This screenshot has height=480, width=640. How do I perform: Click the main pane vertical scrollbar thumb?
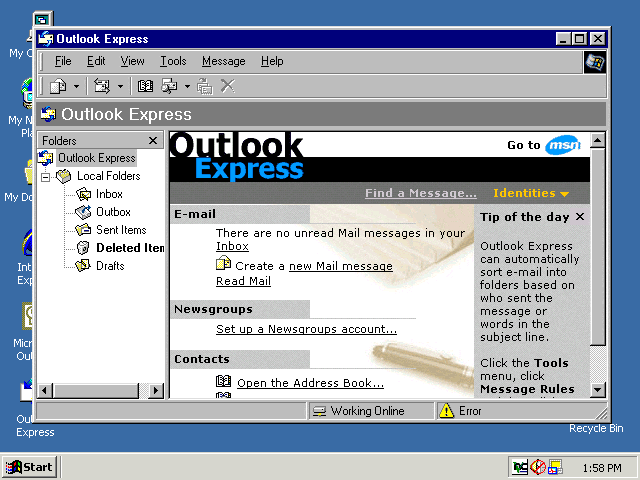coord(598,248)
